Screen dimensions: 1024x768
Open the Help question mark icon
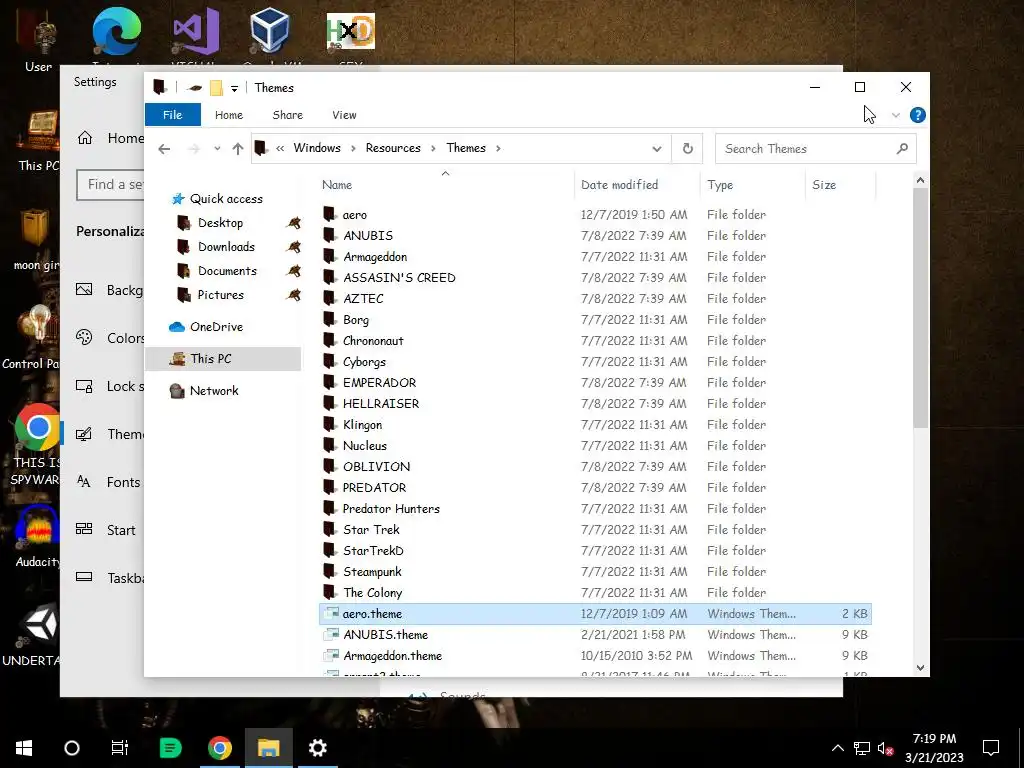click(918, 115)
